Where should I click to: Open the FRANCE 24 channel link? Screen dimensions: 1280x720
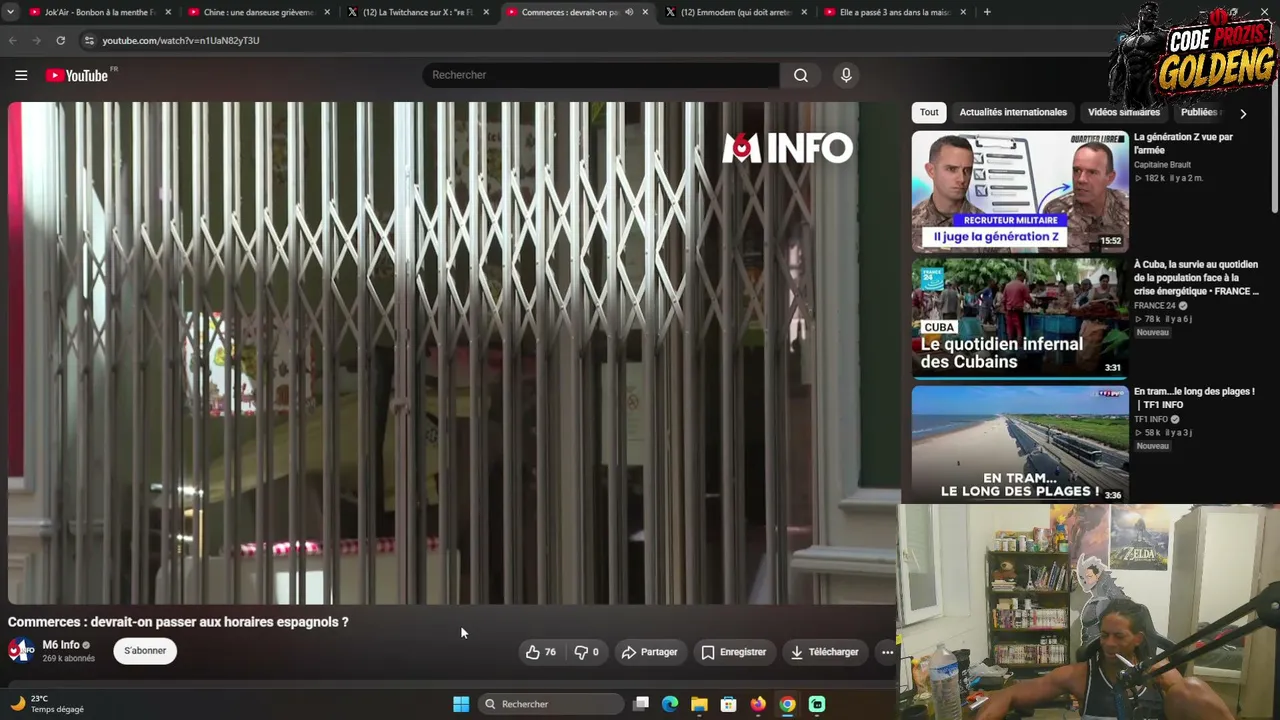(x=1155, y=306)
